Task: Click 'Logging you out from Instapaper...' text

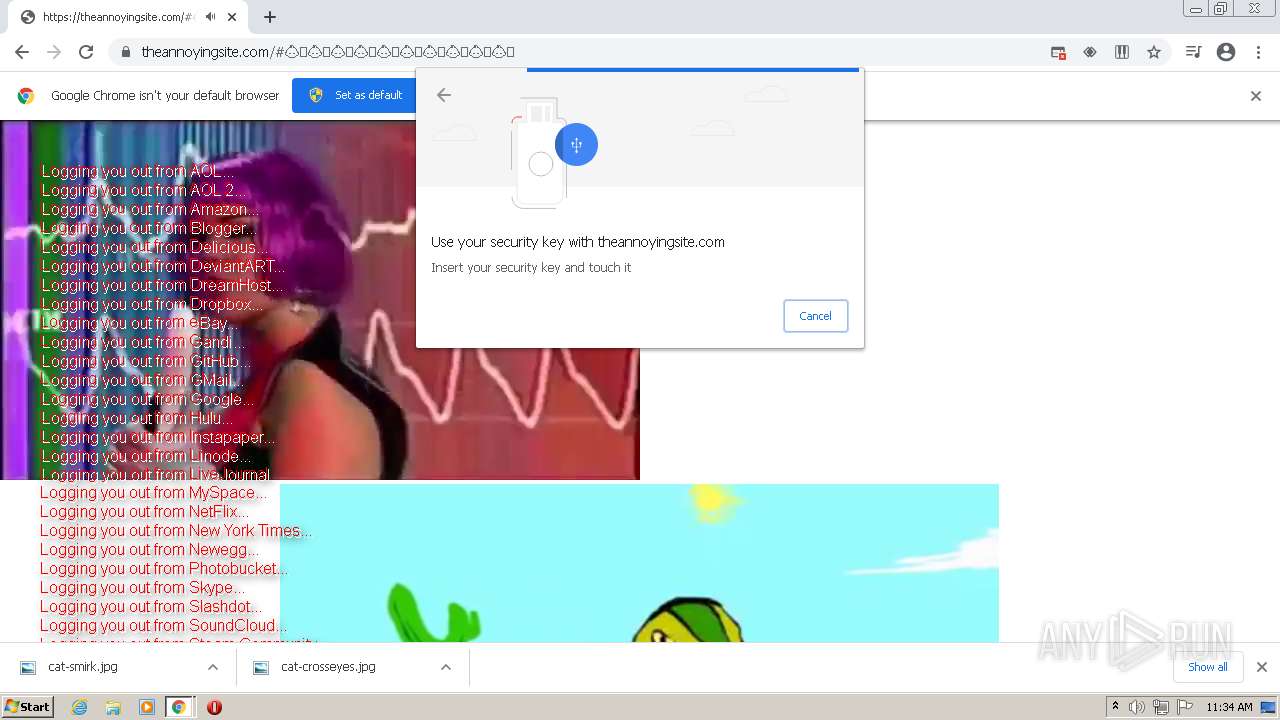Action: click(x=158, y=437)
